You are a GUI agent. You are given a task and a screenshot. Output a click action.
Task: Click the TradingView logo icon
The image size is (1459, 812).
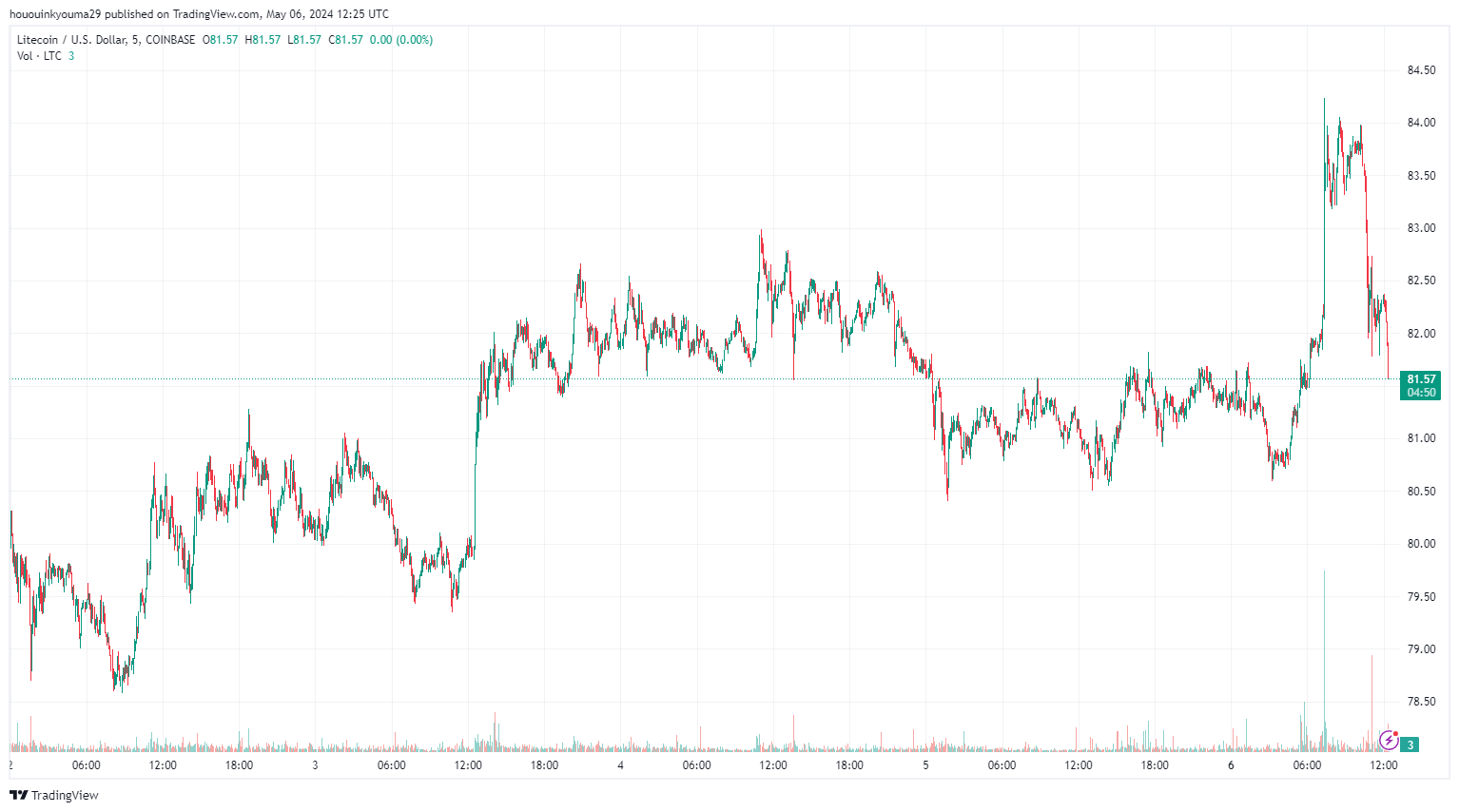pyautogui.click(x=18, y=795)
